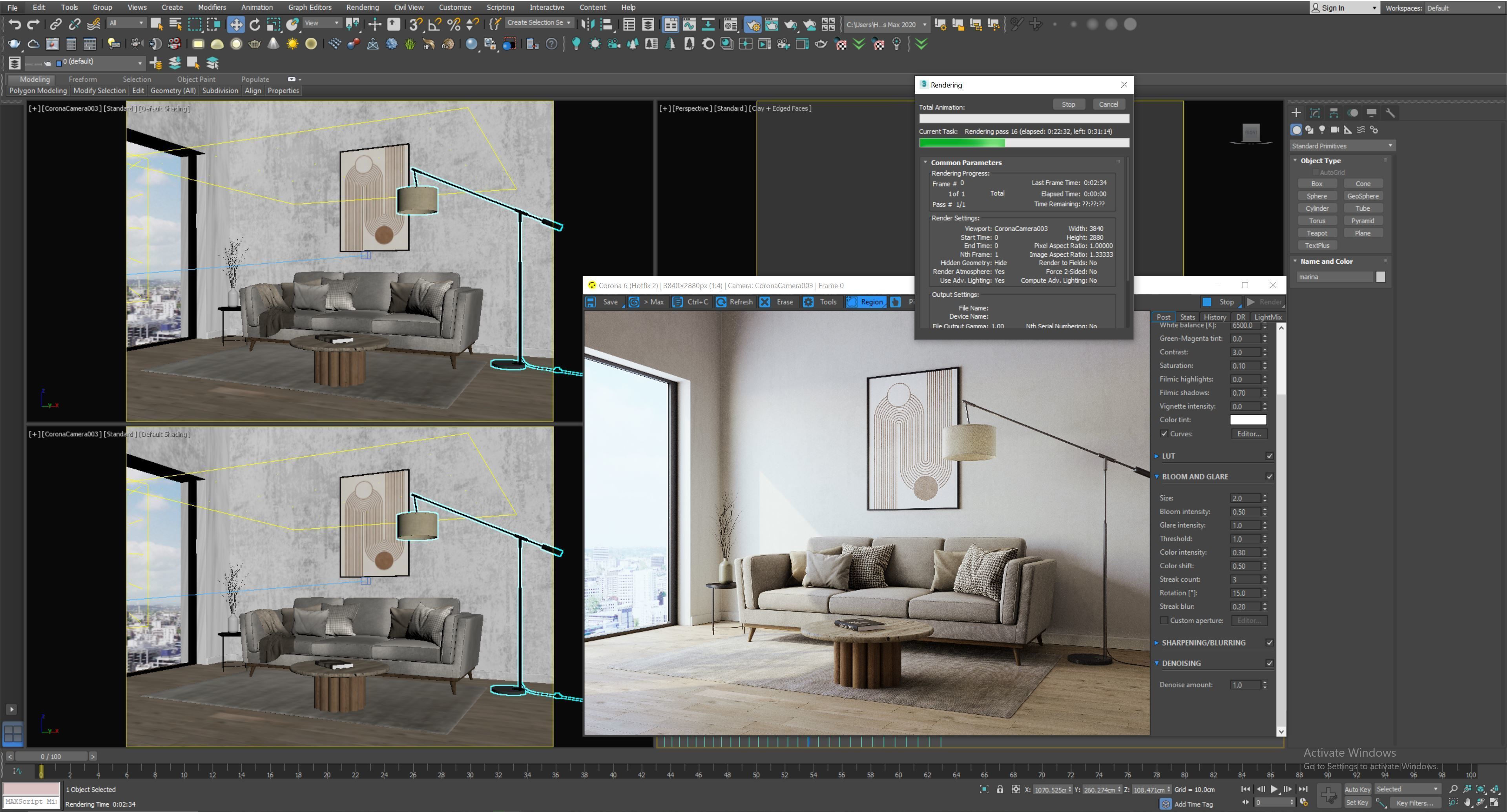Open the layer explorer icon
Screen dimensions: 1507x812
coord(15,62)
